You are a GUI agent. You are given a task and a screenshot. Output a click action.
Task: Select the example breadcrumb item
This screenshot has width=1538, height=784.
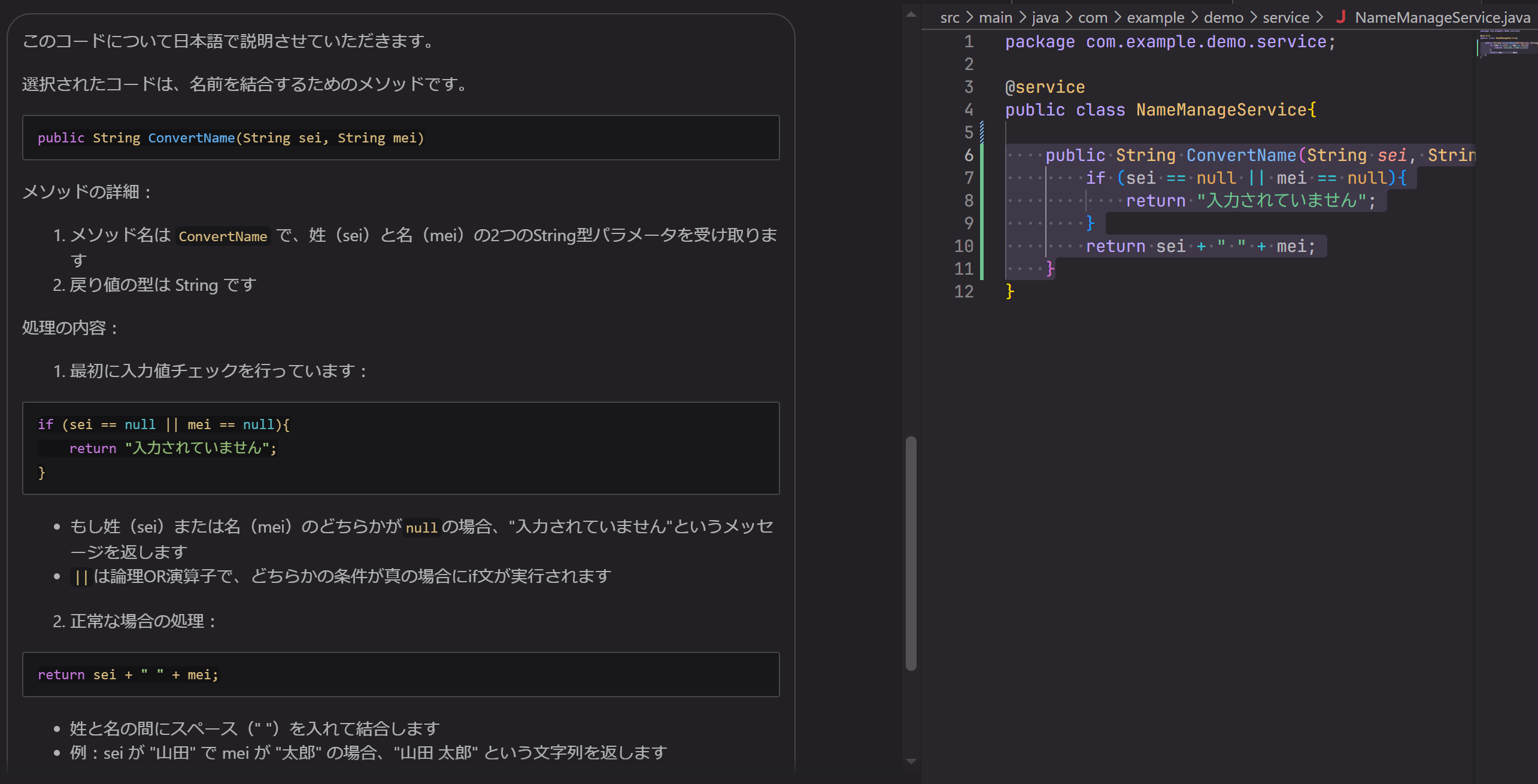1155,17
